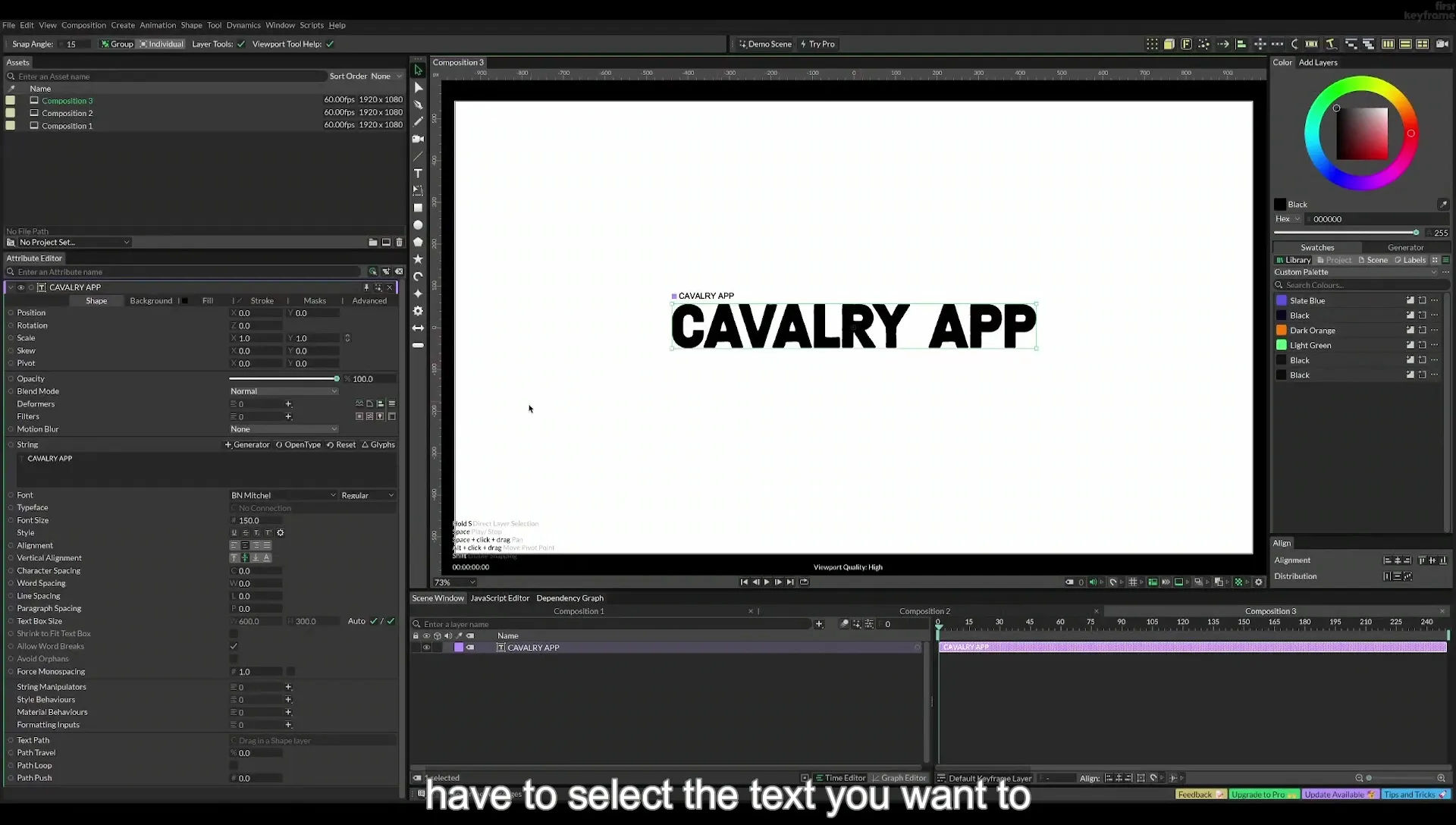Add a Deformers entry with plus
The width and height of the screenshot is (1456, 825).
[288, 404]
